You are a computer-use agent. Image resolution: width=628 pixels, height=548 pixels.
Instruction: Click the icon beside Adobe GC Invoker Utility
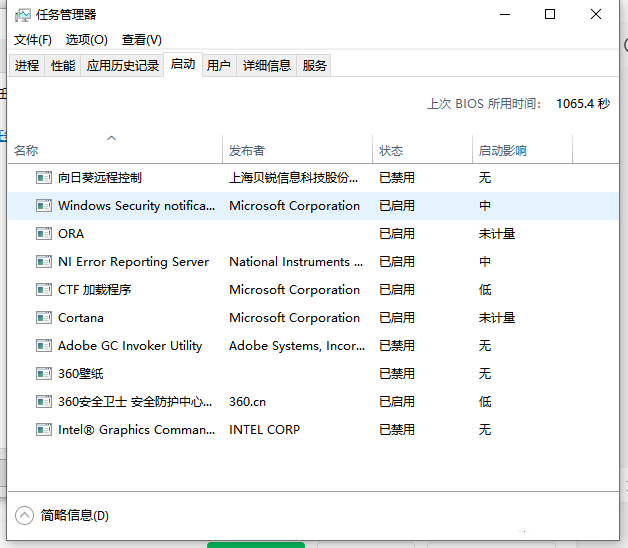pos(44,346)
